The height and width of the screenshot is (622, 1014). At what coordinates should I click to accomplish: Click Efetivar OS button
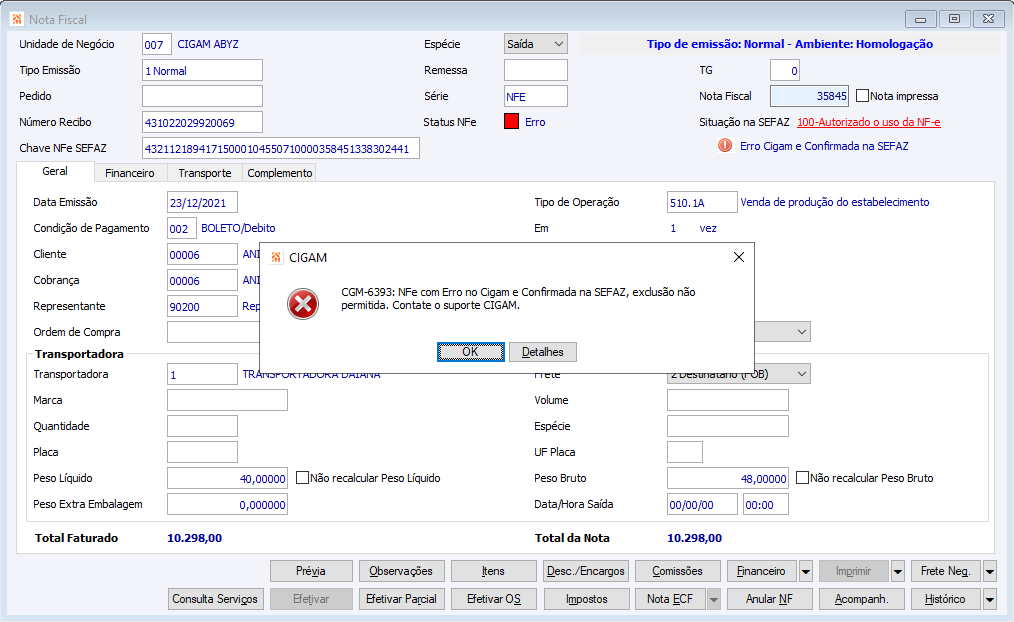point(493,599)
